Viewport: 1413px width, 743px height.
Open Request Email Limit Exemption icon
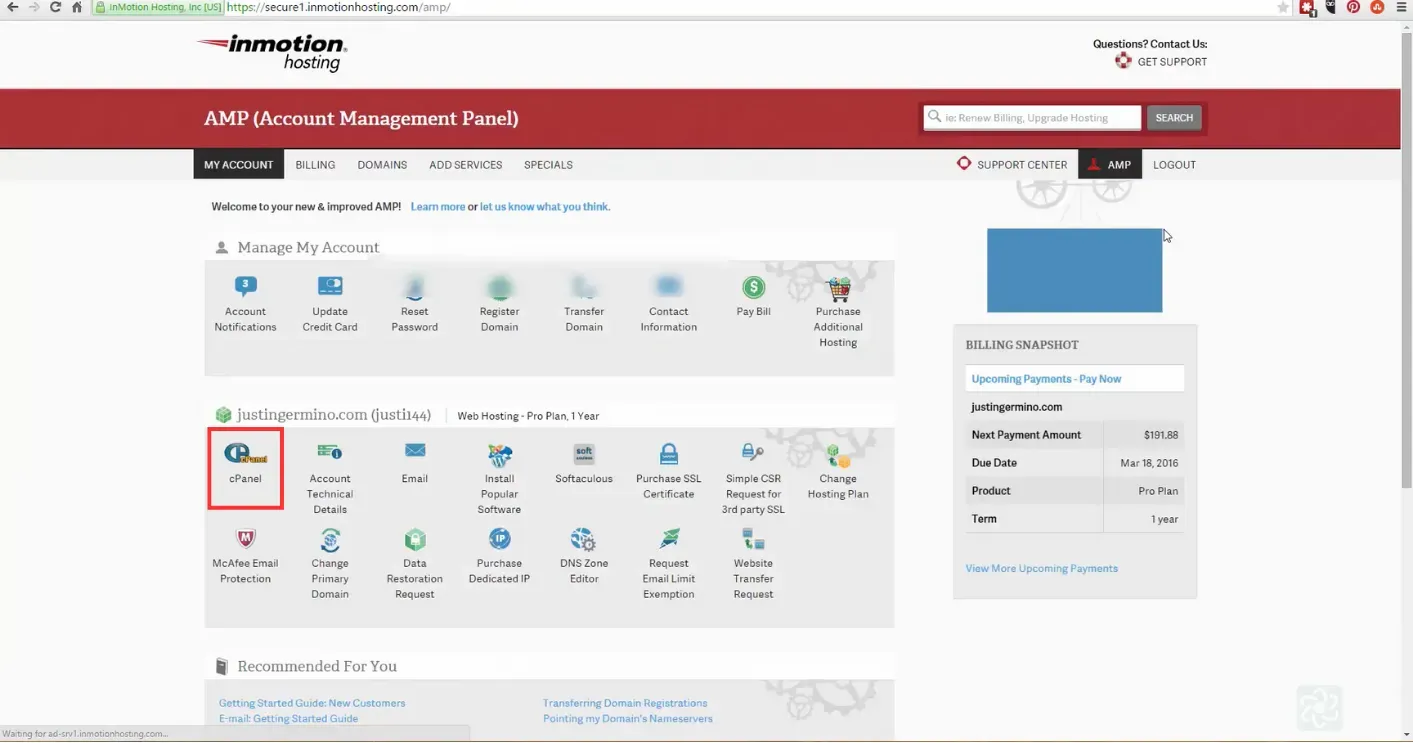pos(669,539)
